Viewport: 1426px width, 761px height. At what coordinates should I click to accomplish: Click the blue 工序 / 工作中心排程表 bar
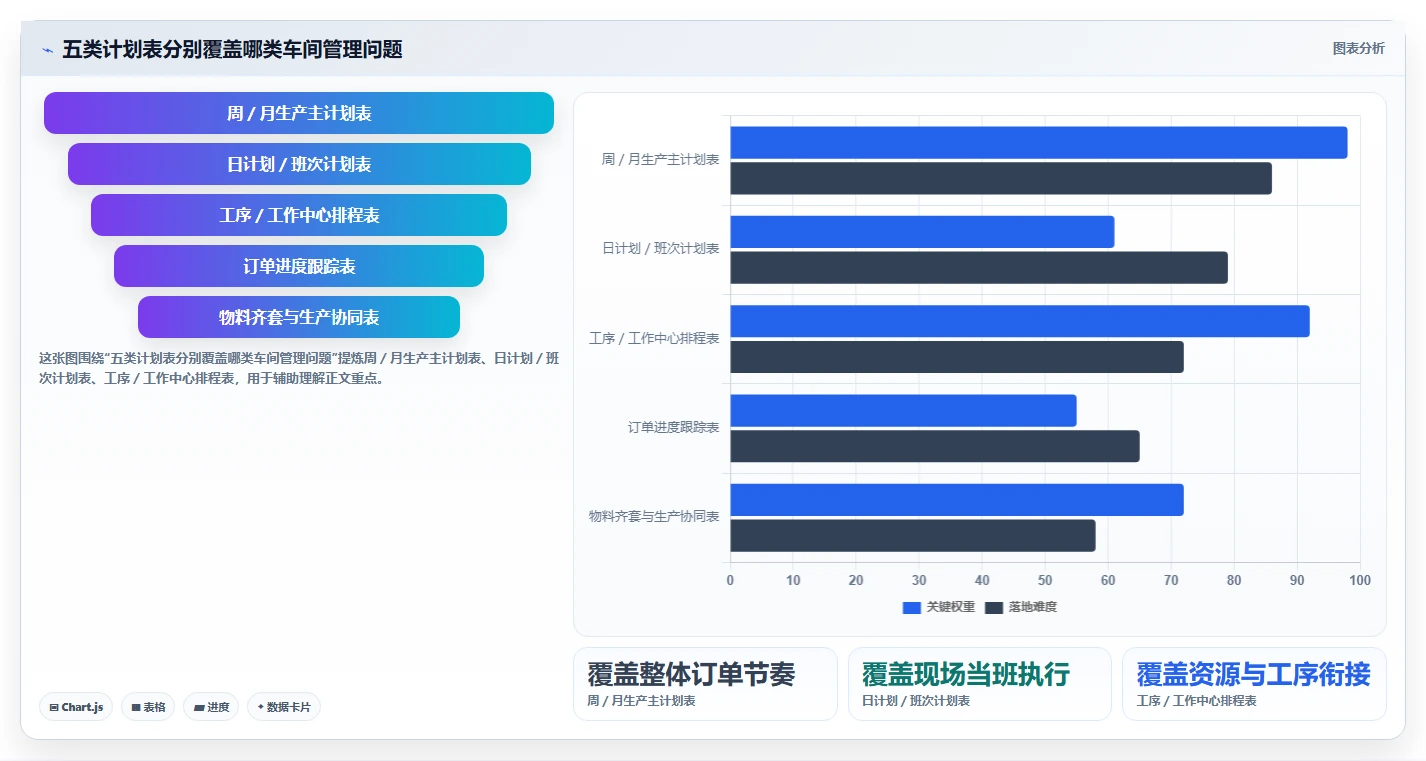[1020, 321]
